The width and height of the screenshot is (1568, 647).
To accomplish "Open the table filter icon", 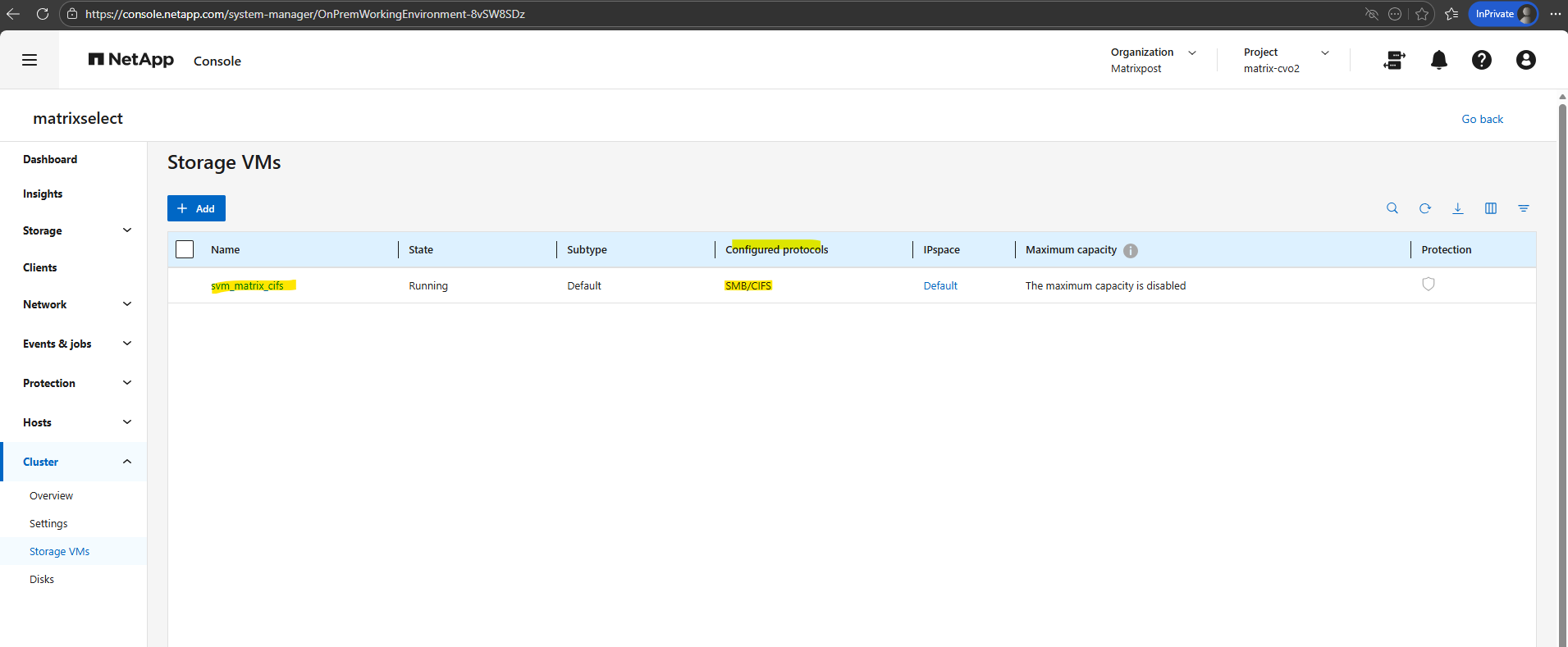I will point(1524,208).
